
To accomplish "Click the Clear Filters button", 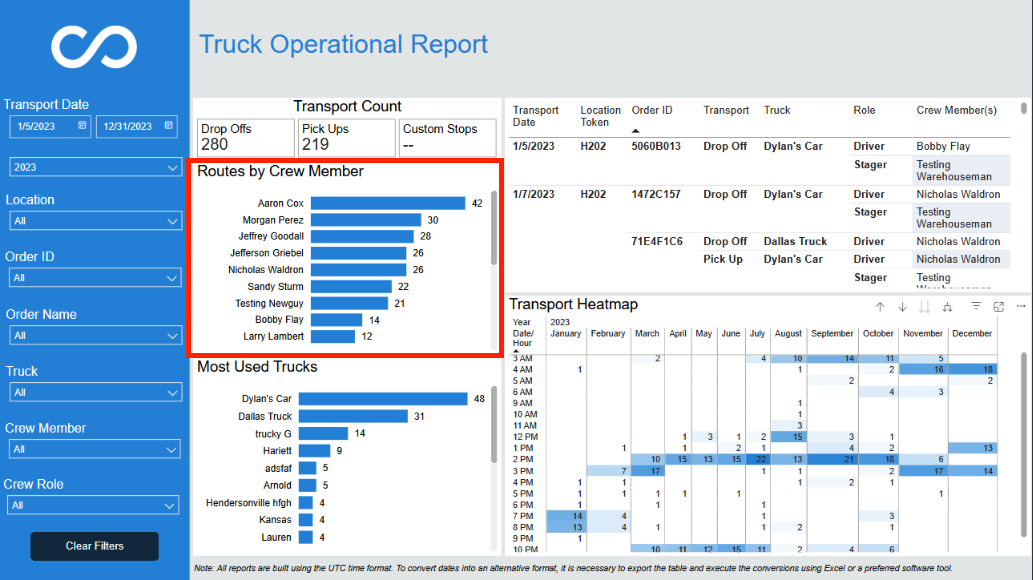I will click(x=94, y=546).
